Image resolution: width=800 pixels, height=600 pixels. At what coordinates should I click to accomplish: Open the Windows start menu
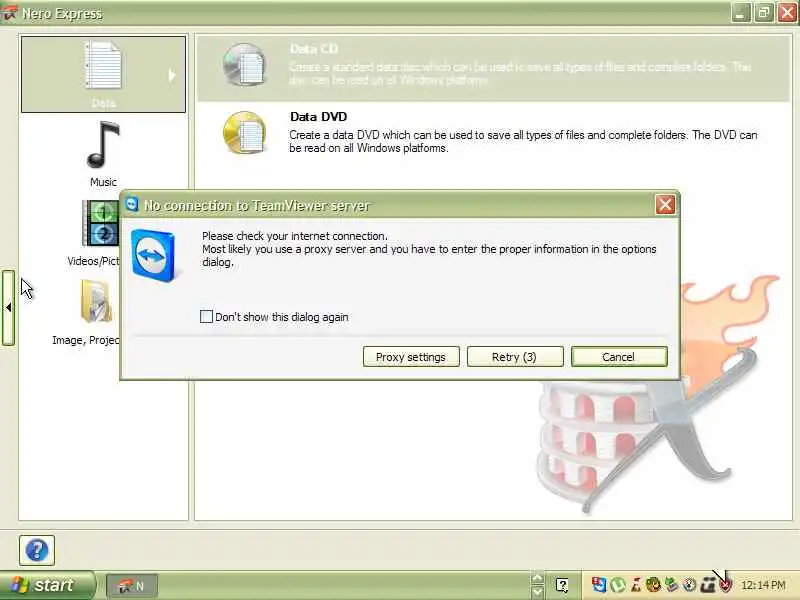pyautogui.click(x=47, y=585)
